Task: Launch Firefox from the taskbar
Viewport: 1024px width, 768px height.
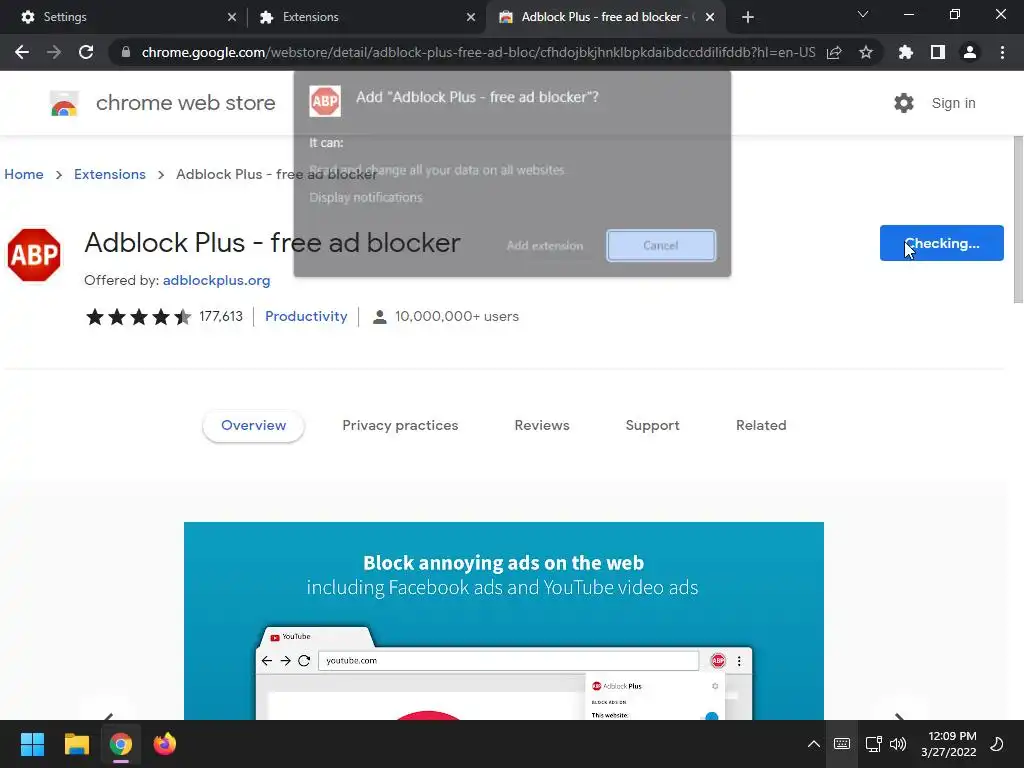Action: [x=165, y=744]
